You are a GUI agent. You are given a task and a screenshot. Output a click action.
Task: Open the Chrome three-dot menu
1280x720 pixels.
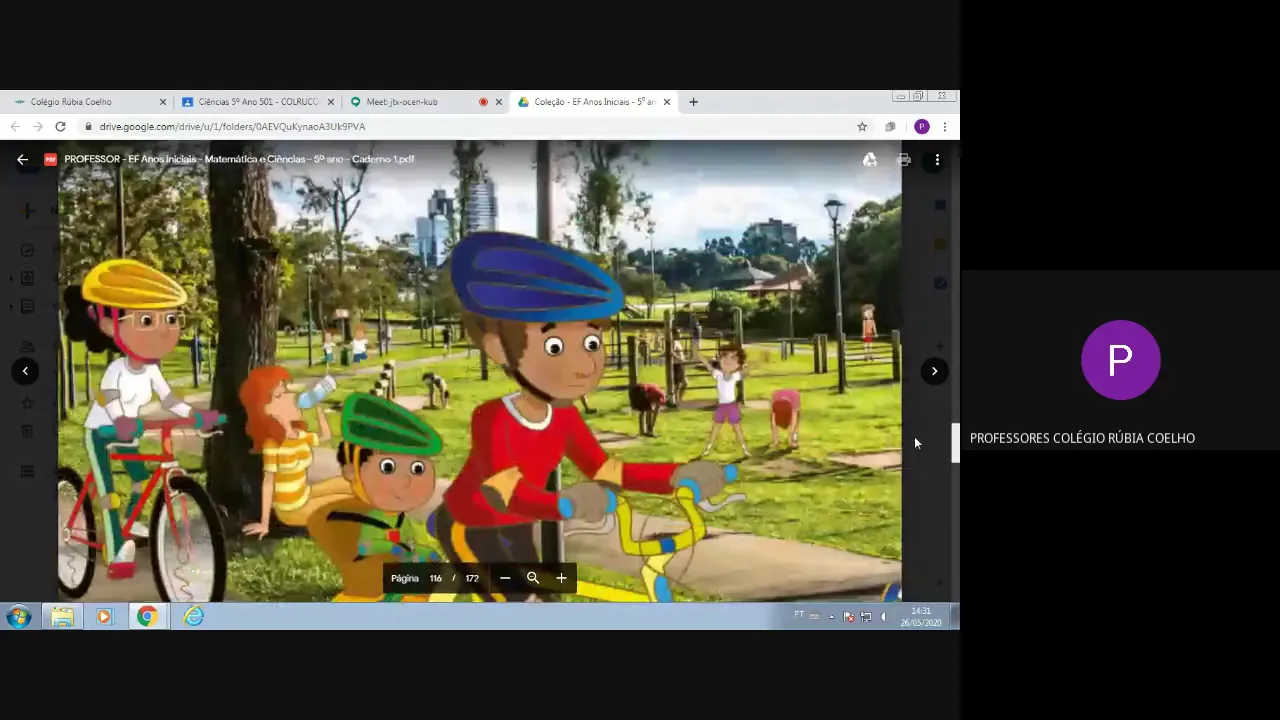tap(945, 127)
